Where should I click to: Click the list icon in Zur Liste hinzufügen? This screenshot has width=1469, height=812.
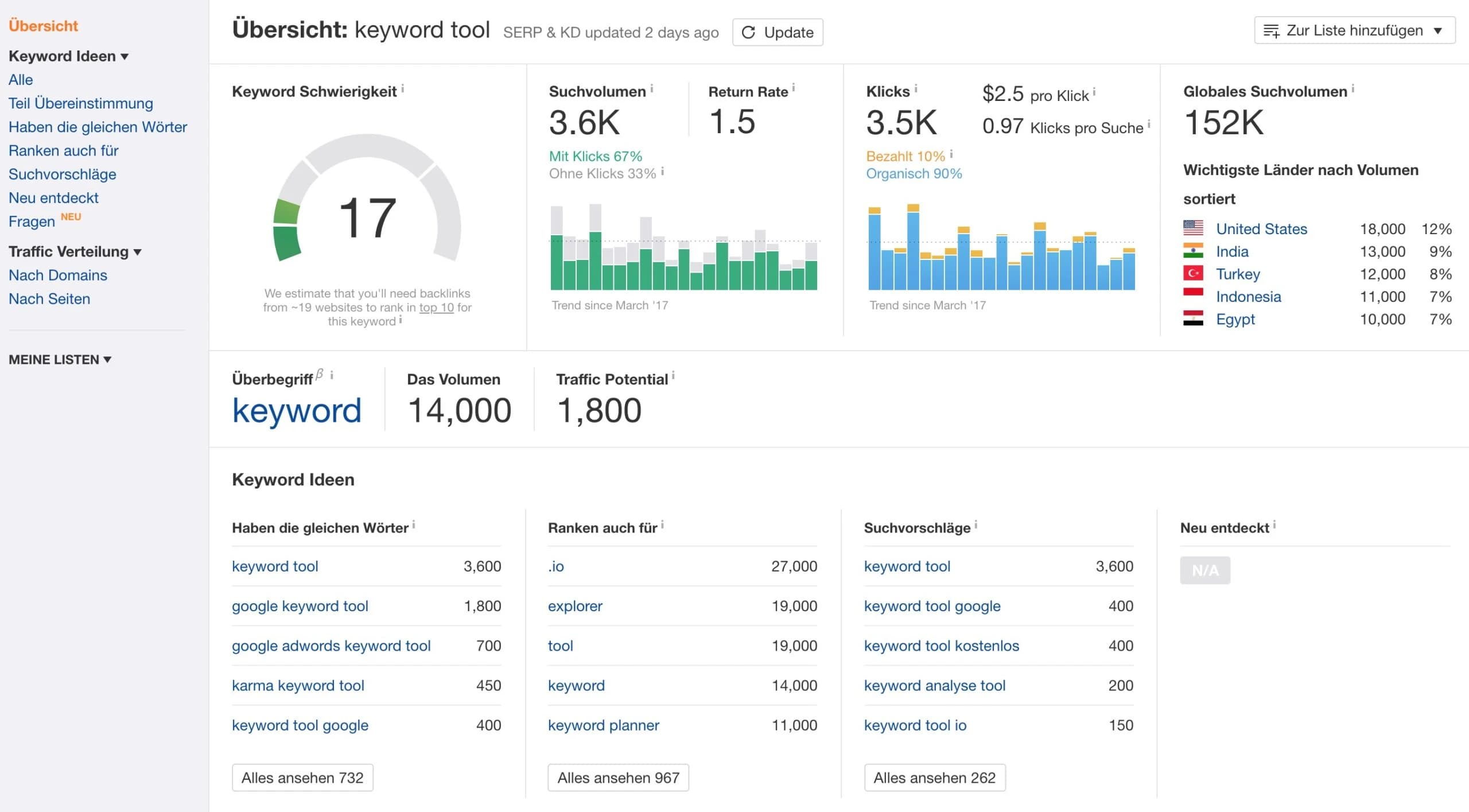pyautogui.click(x=1272, y=30)
